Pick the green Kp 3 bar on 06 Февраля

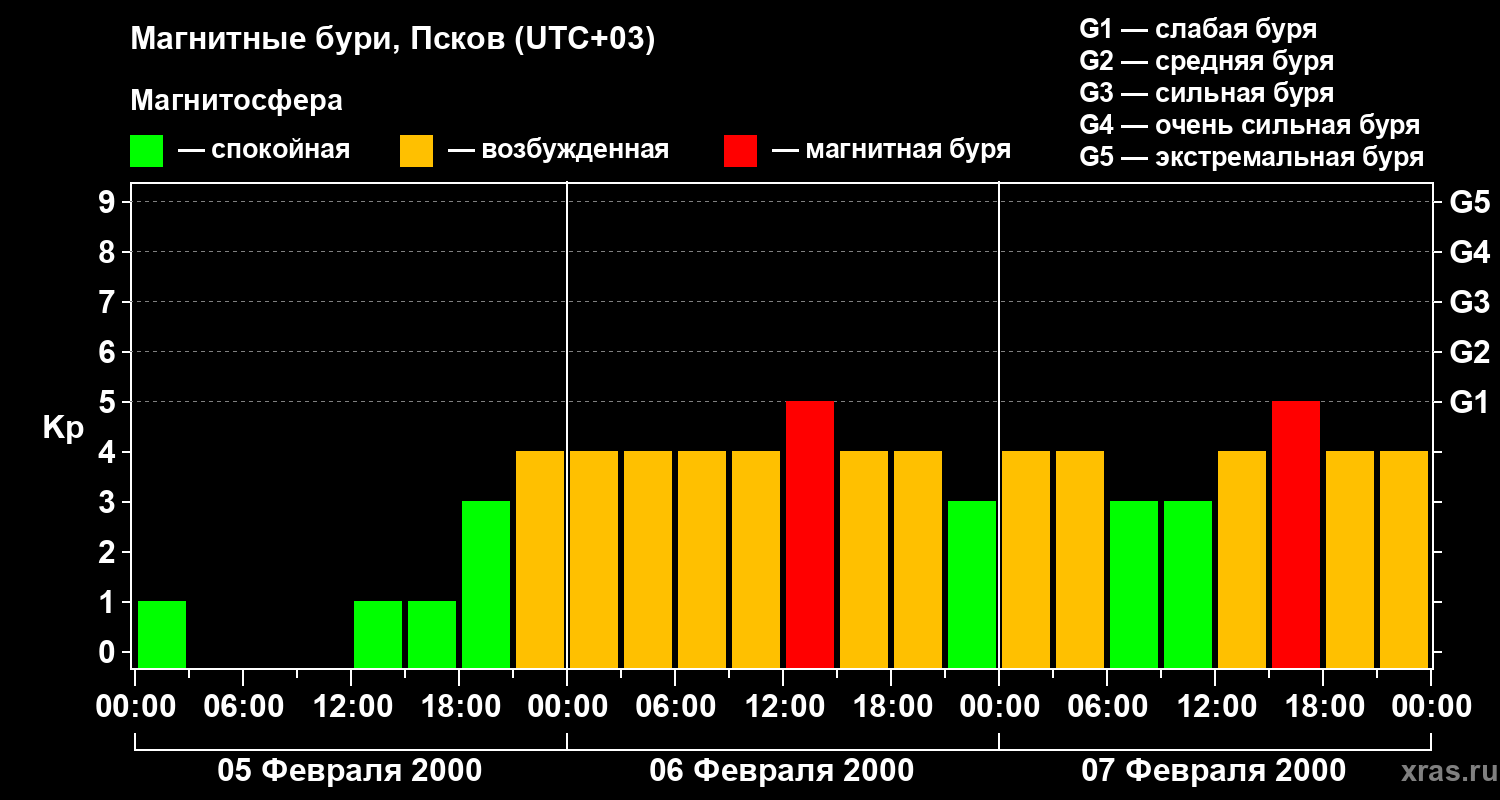coord(972,584)
